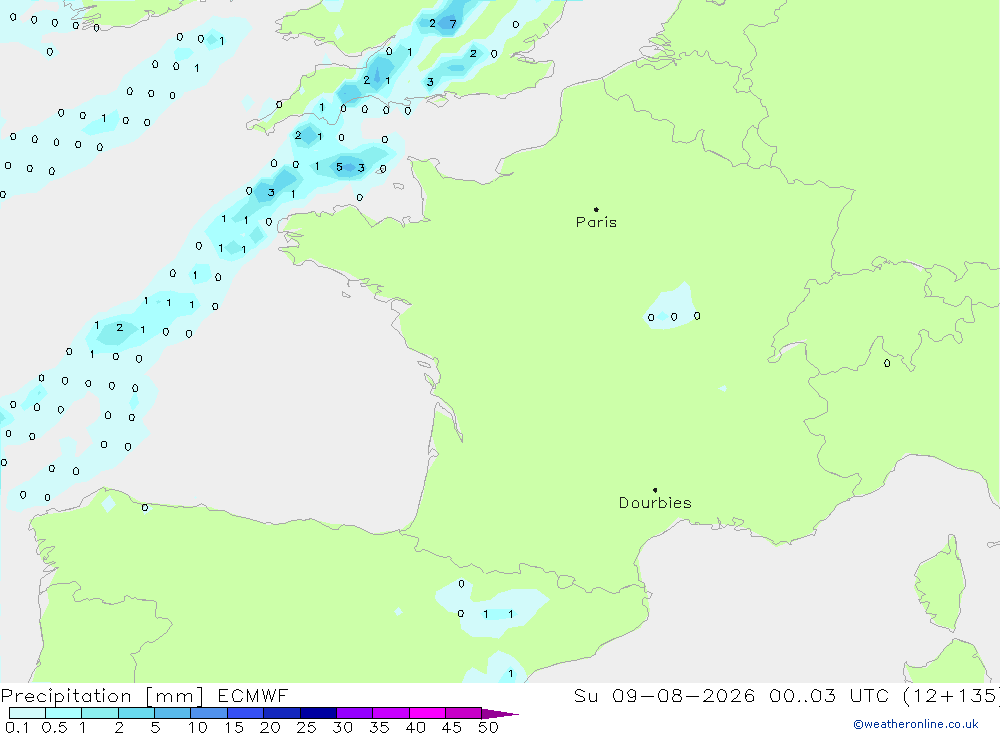This screenshot has width=1000, height=733.
Task: Click the '(12+135)' forecast offset text
Action: pos(952,696)
